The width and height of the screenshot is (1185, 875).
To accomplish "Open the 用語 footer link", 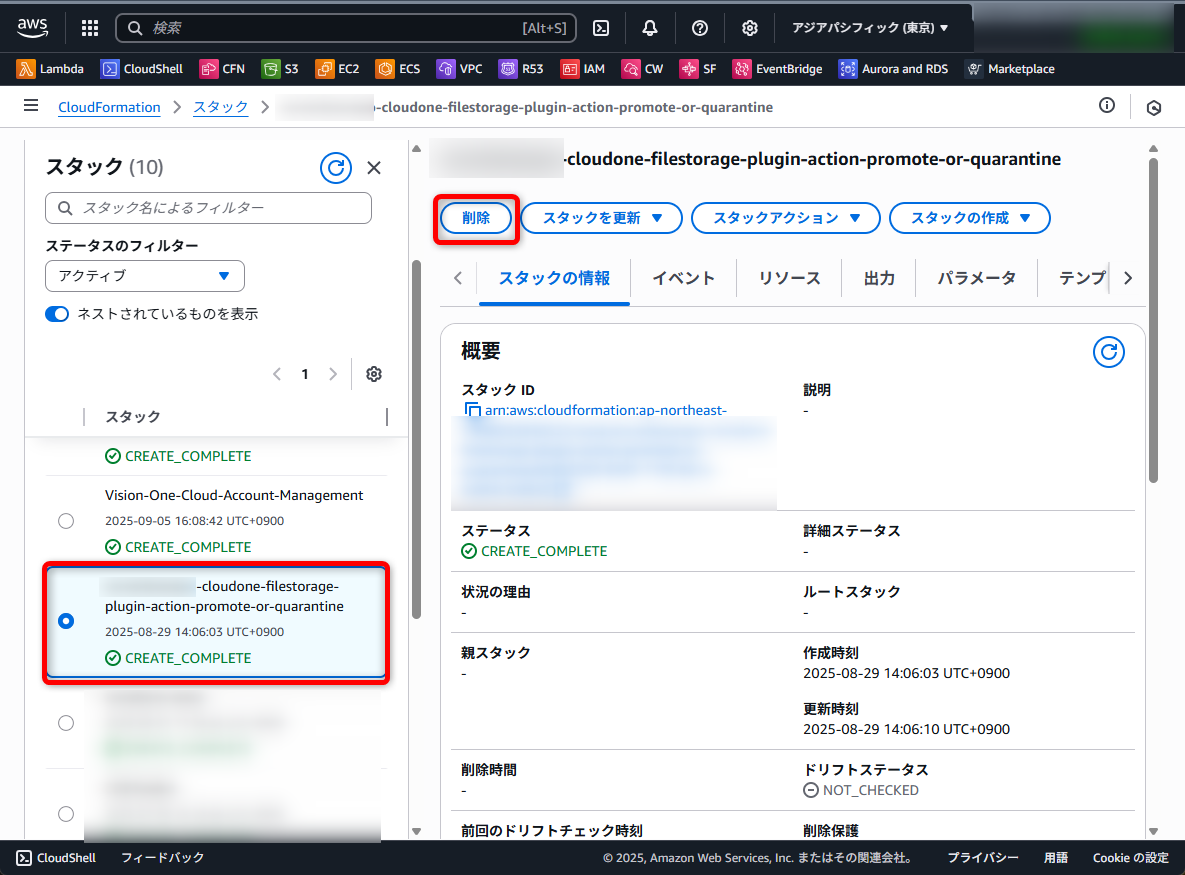I will click(x=1056, y=858).
